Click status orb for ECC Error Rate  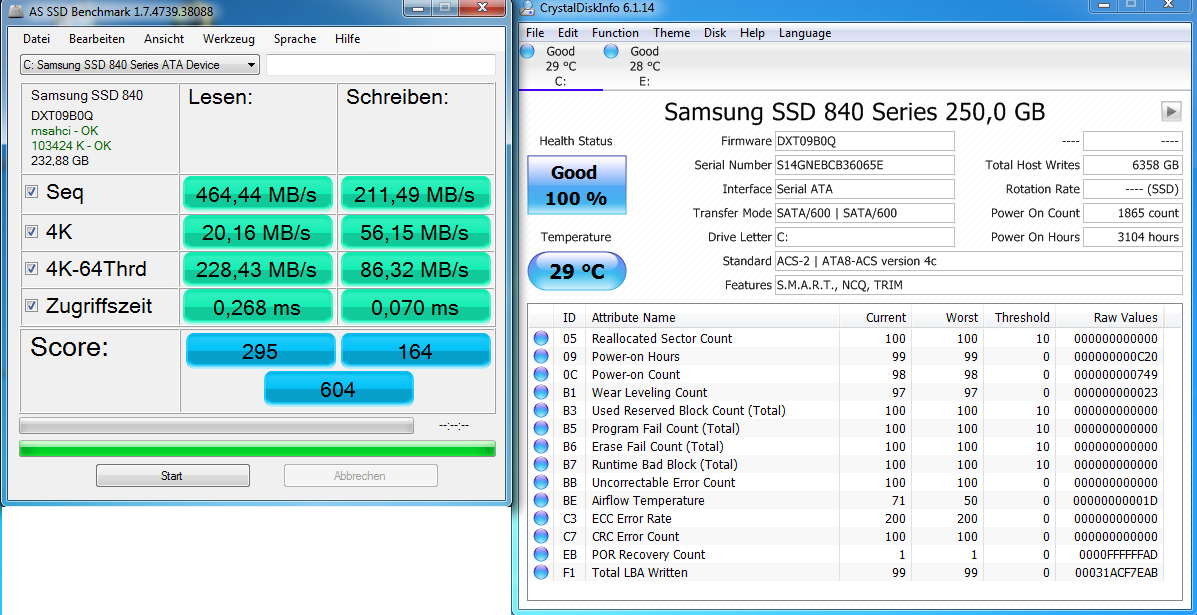541,518
